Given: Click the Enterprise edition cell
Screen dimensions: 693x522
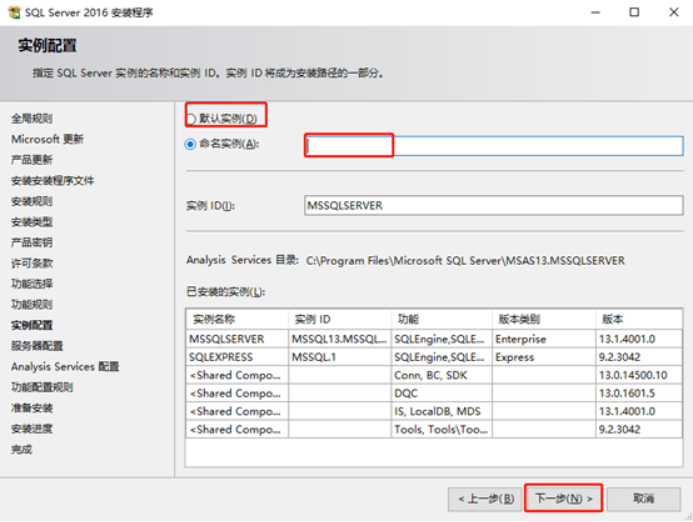Looking at the screenshot, I should [544, 339].
